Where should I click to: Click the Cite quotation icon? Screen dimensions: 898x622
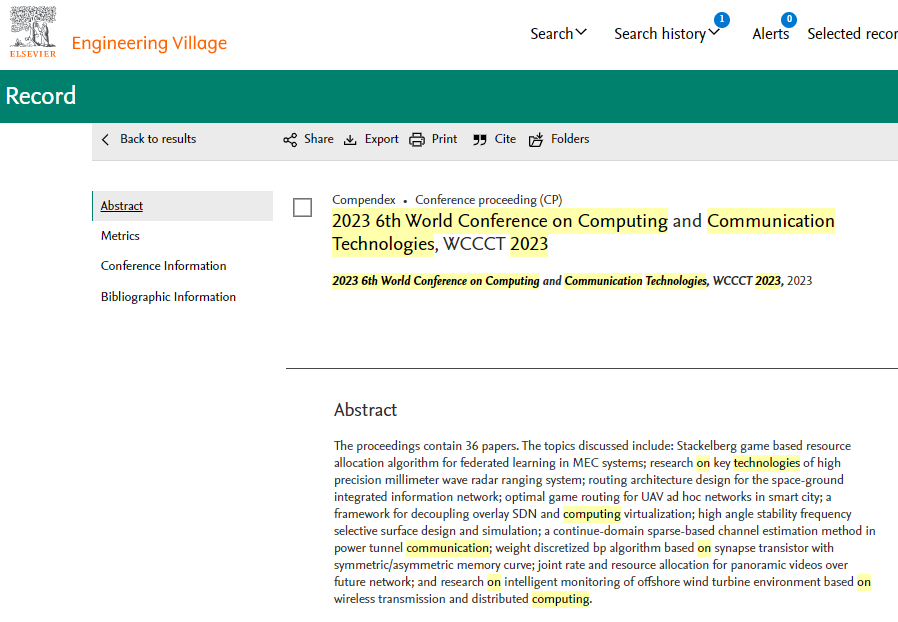point(480,140)
